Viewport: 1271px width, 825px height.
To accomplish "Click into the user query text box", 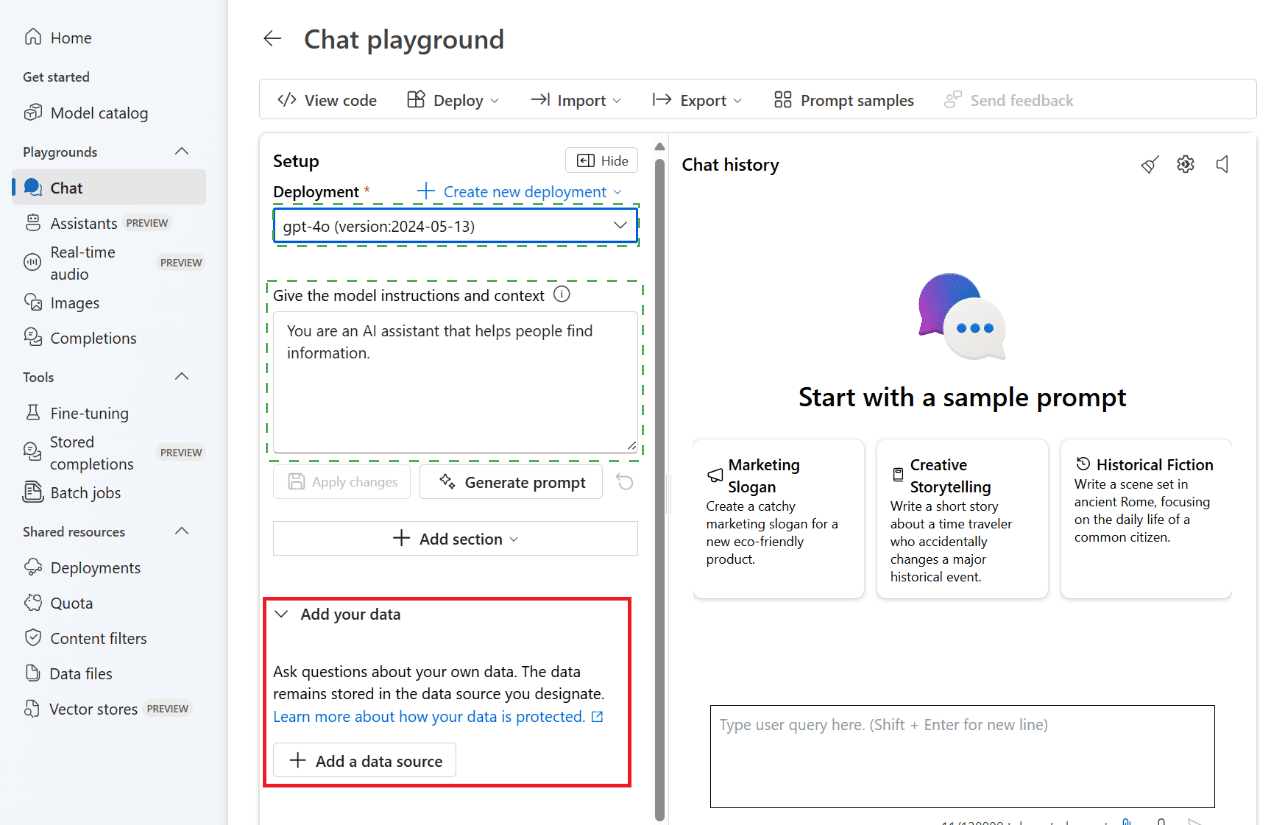I will 961,756.
